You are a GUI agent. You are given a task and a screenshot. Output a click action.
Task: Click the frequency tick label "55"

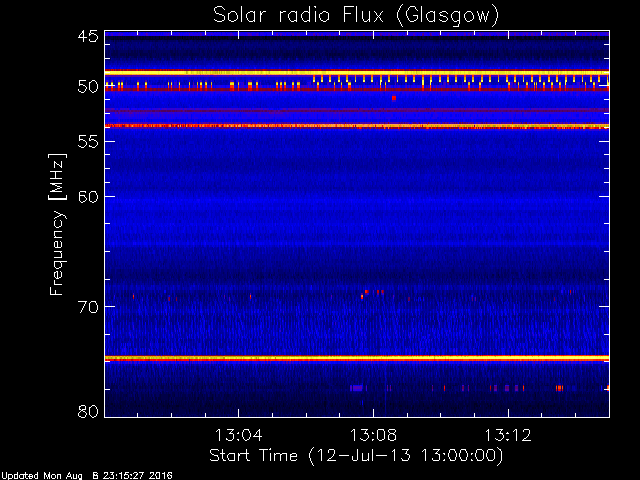(x=88, y=142)
